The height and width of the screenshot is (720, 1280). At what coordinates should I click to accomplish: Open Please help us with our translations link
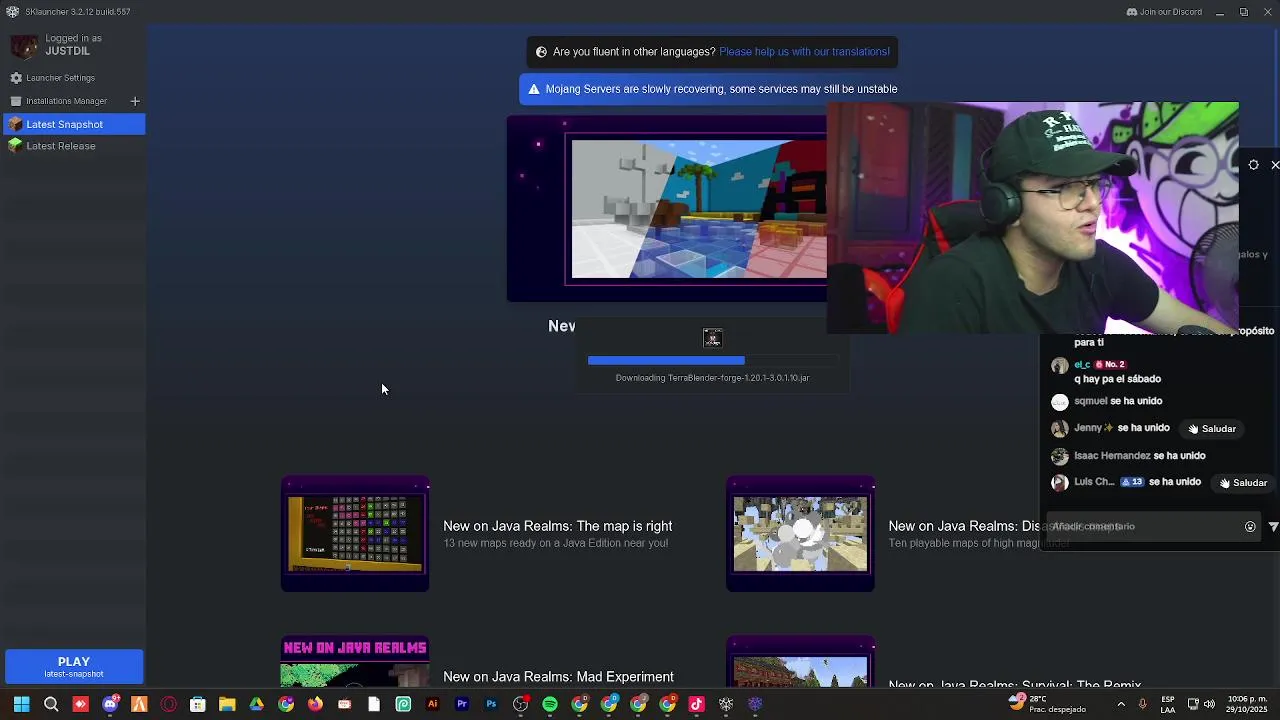point(804,52)
